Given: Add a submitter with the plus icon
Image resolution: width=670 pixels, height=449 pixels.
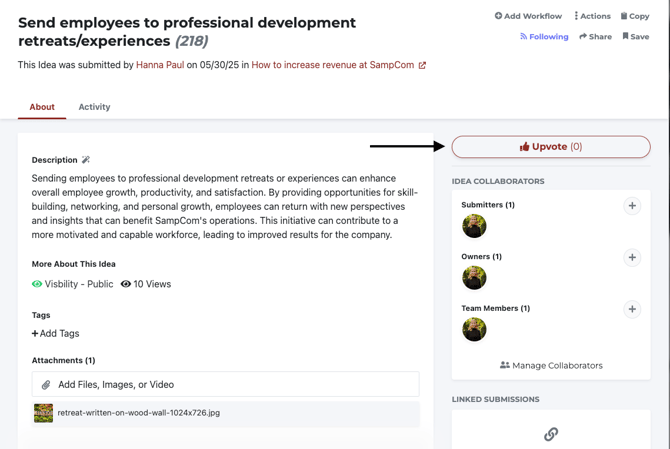Looking at the screenshot, I should click(x=632, y=205).
